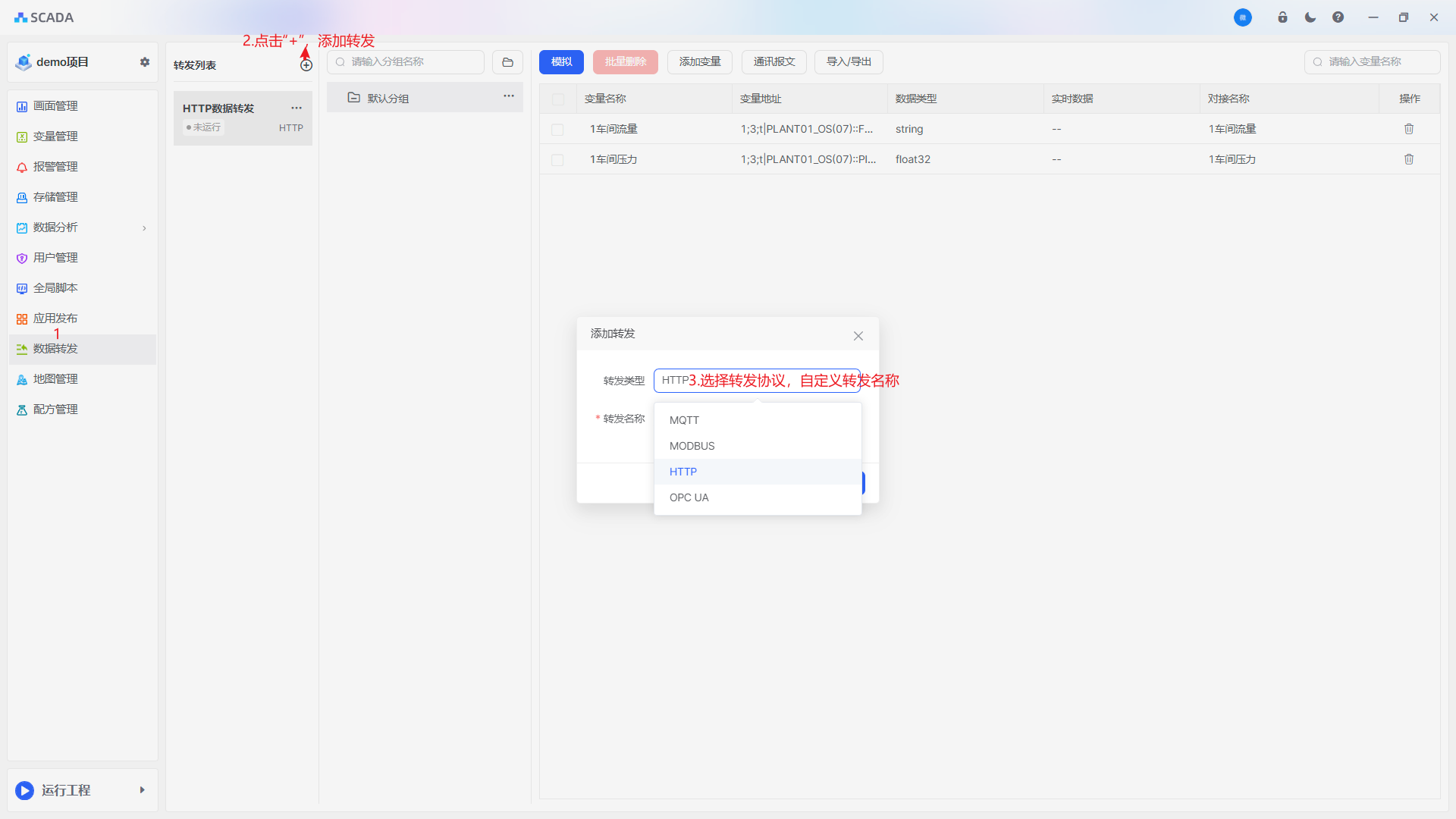Check the 1车间流量 row checkbox

pyautogui.click(x=557, y=130)
